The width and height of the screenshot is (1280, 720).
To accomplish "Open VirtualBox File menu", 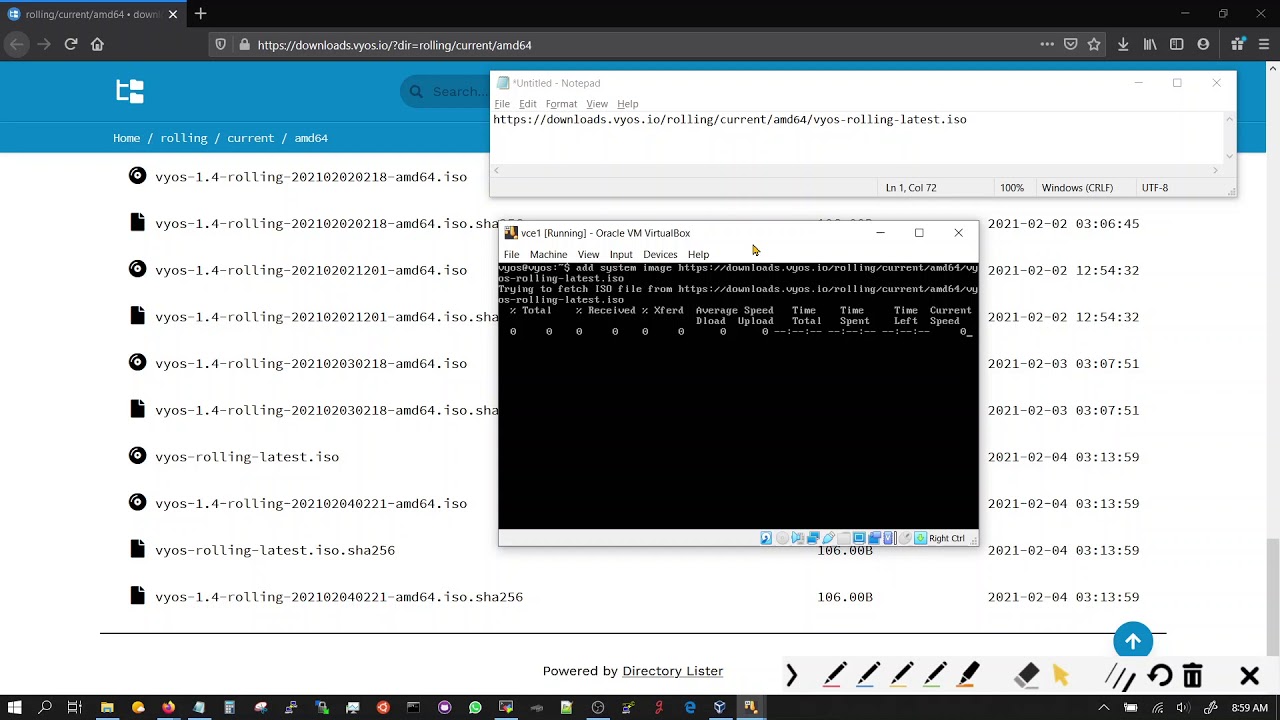I will (511, 254).
